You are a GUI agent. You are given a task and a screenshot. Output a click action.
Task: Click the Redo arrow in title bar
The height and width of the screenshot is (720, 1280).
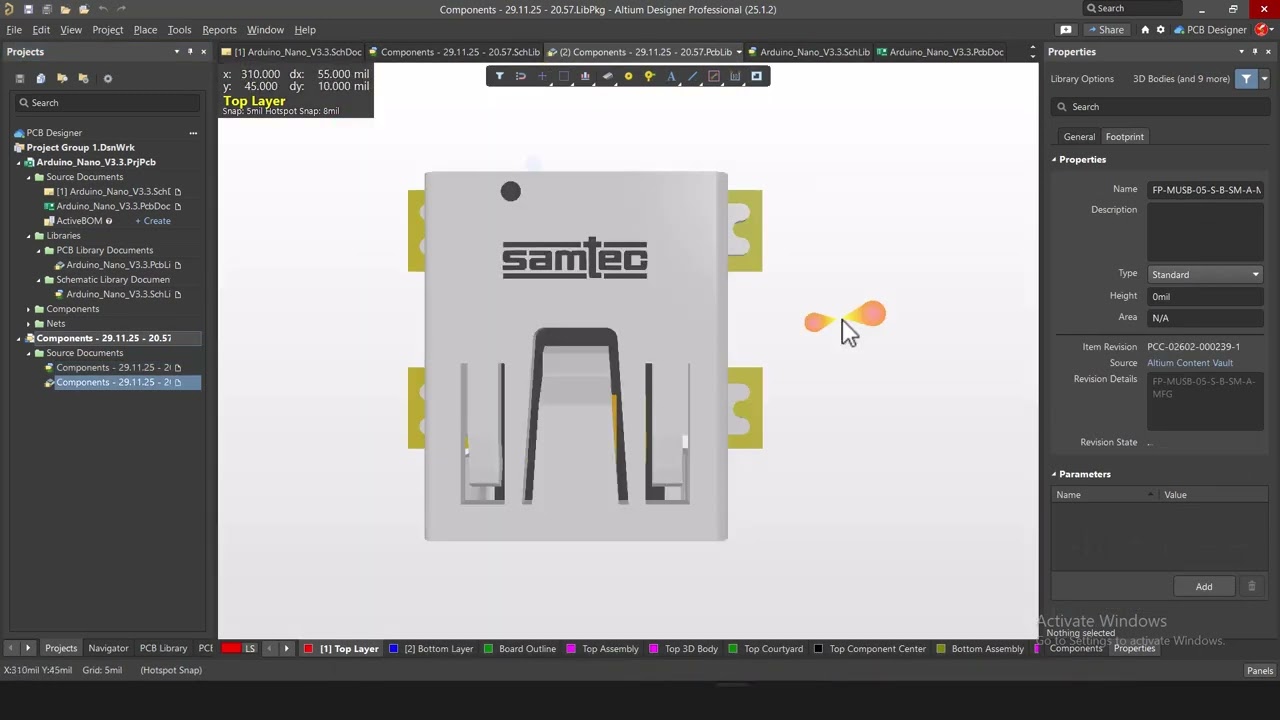point(121,9)
